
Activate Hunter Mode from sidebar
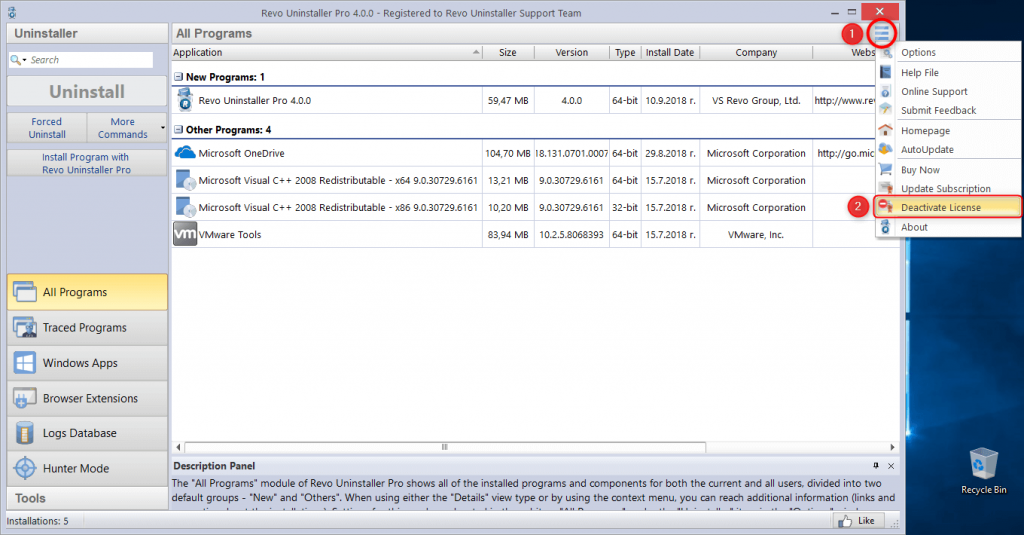[x=87, y=468]
